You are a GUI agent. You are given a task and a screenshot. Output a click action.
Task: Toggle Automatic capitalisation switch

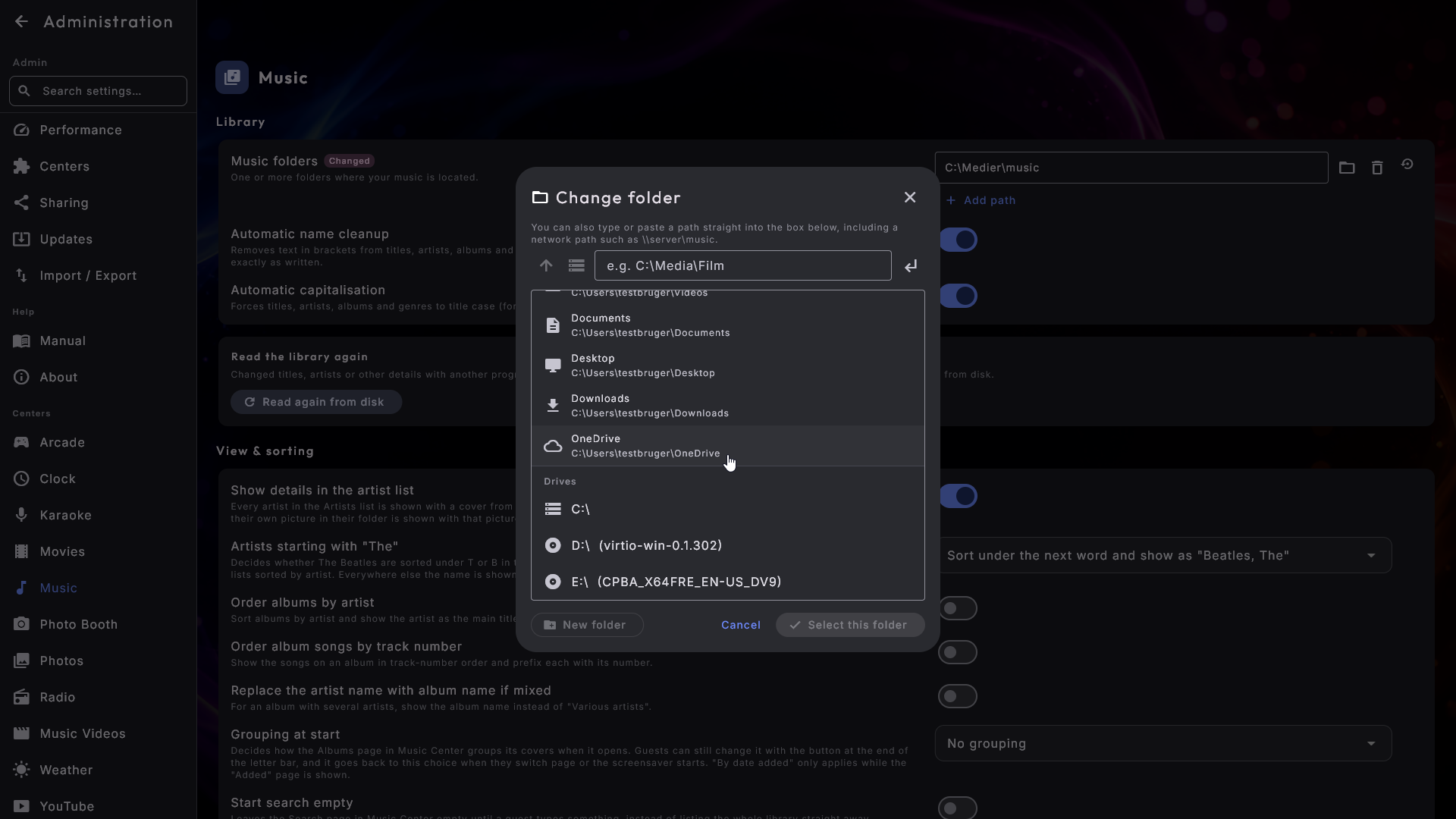[958, 296]
